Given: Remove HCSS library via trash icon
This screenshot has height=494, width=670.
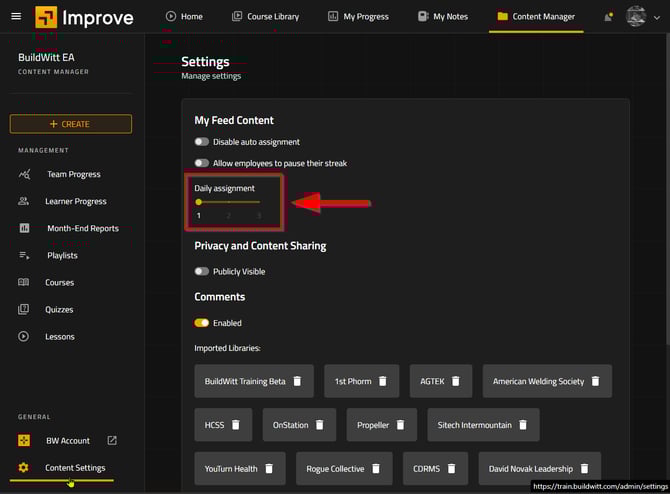Looking at the screenshot, I should pos(236,425).
